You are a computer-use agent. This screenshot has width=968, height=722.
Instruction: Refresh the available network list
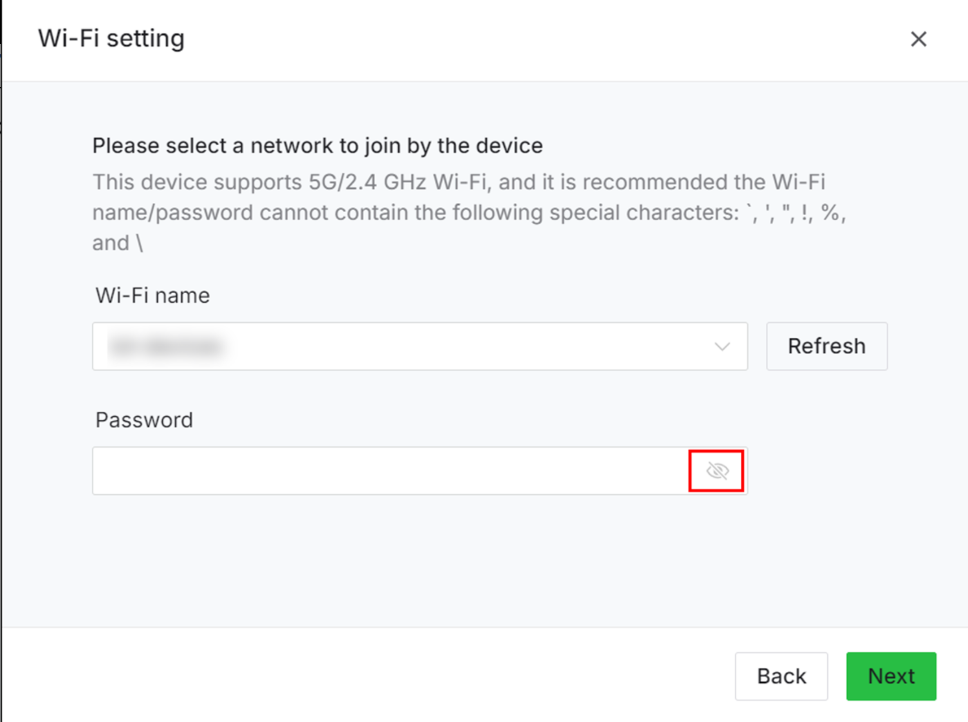[x=827, y=346]
